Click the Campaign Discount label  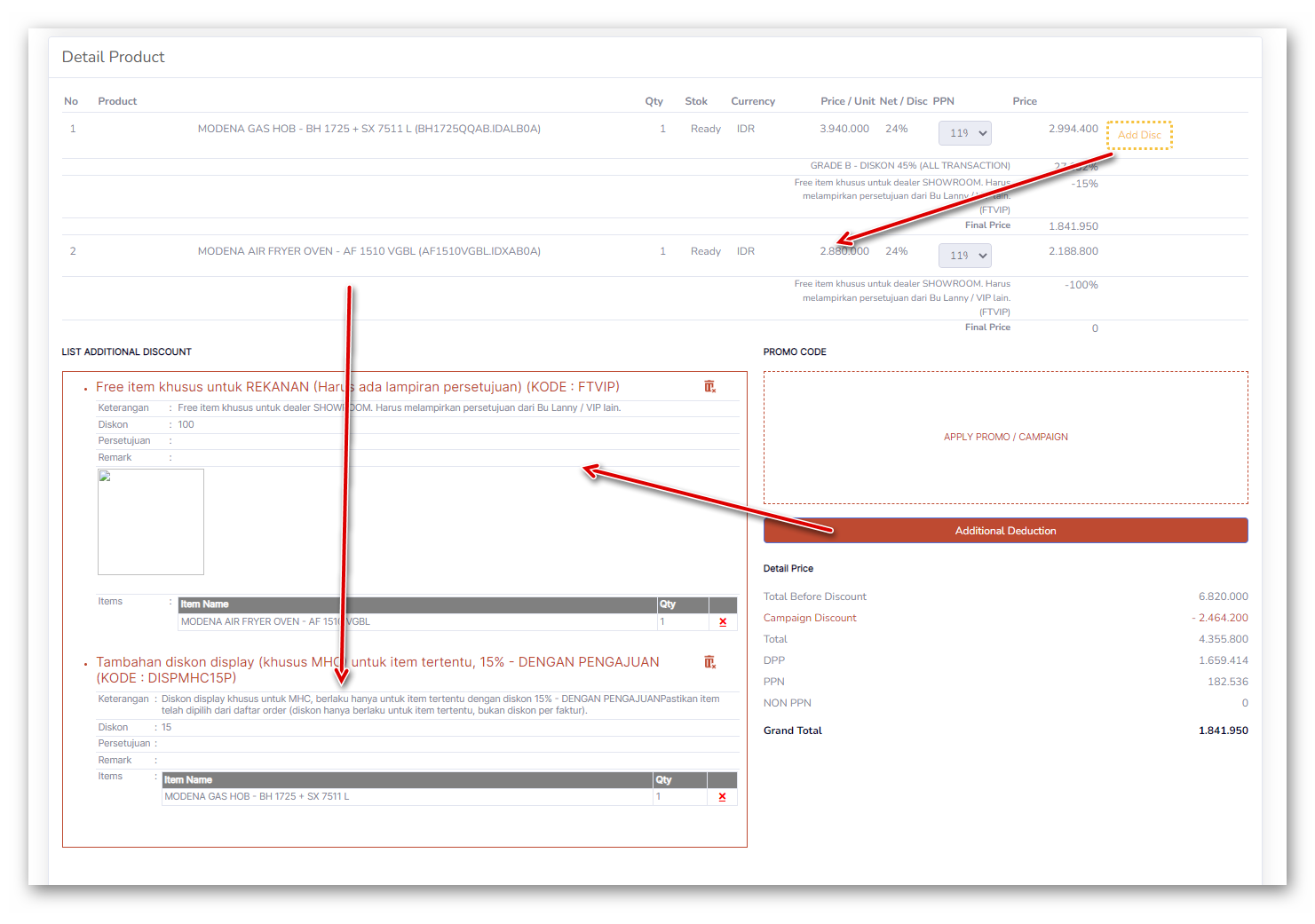tap(810, 618)
